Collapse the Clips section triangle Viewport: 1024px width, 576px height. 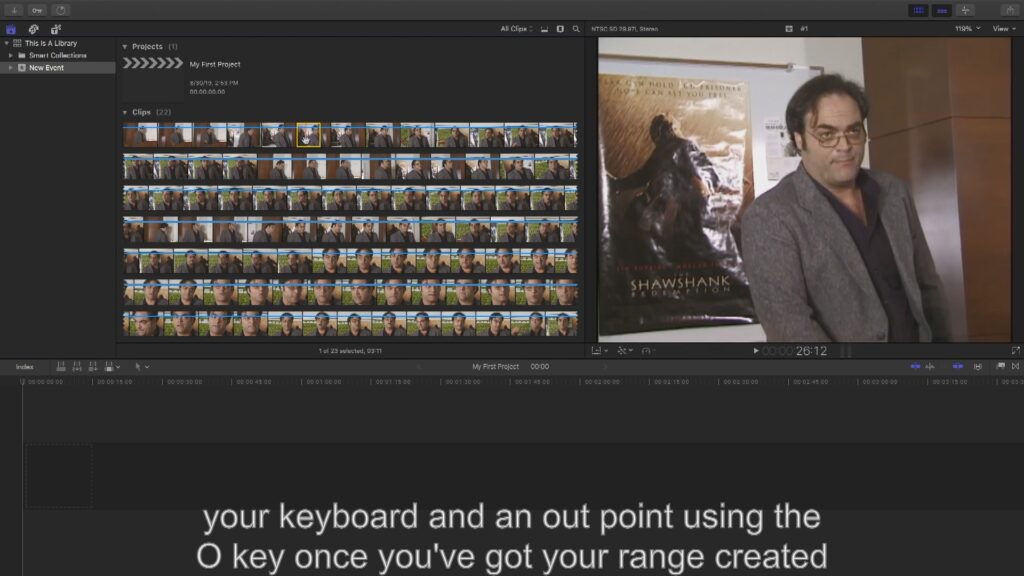coord(125,112)
